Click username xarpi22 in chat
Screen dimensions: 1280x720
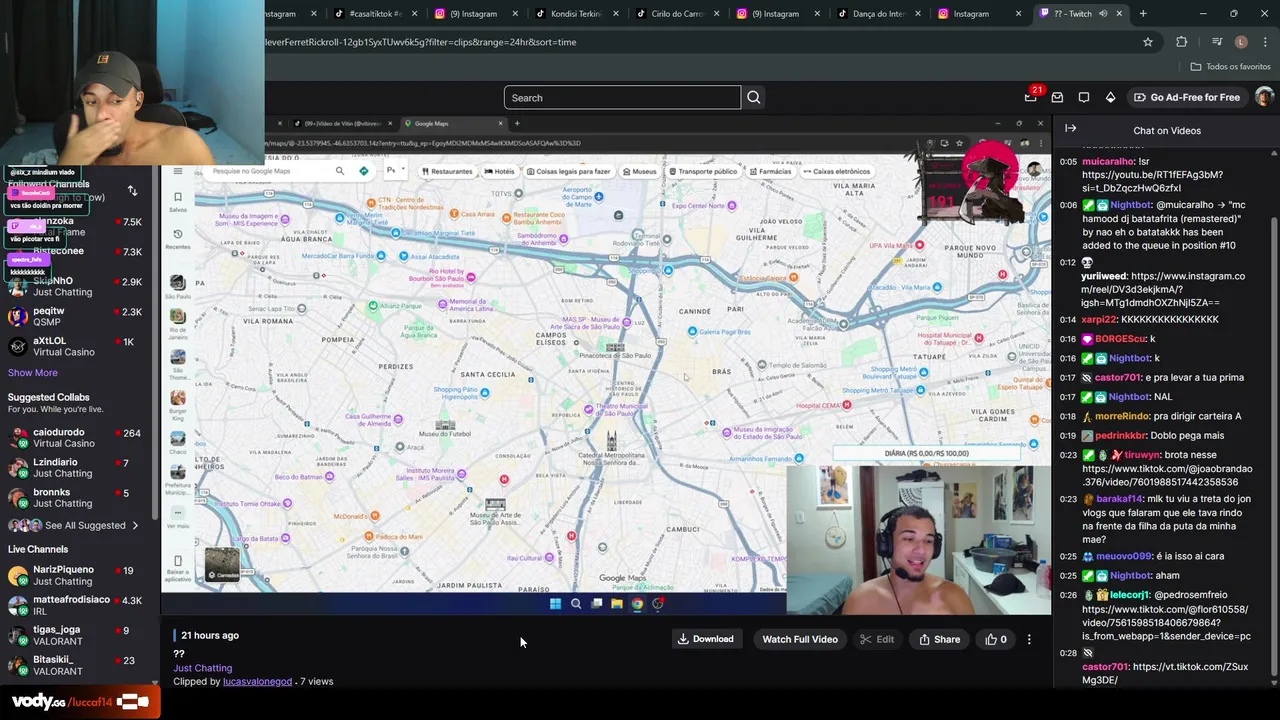(x=1099, y=319)
